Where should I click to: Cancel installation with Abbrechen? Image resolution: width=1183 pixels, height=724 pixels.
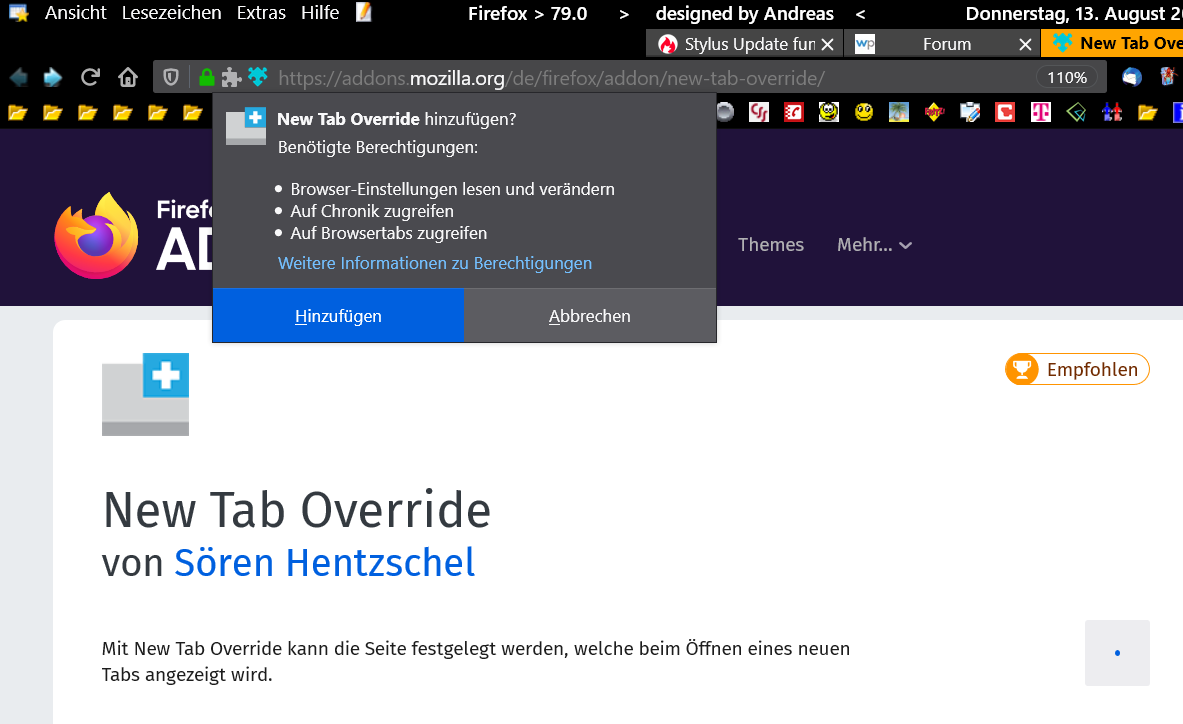(x=590, y=316)
